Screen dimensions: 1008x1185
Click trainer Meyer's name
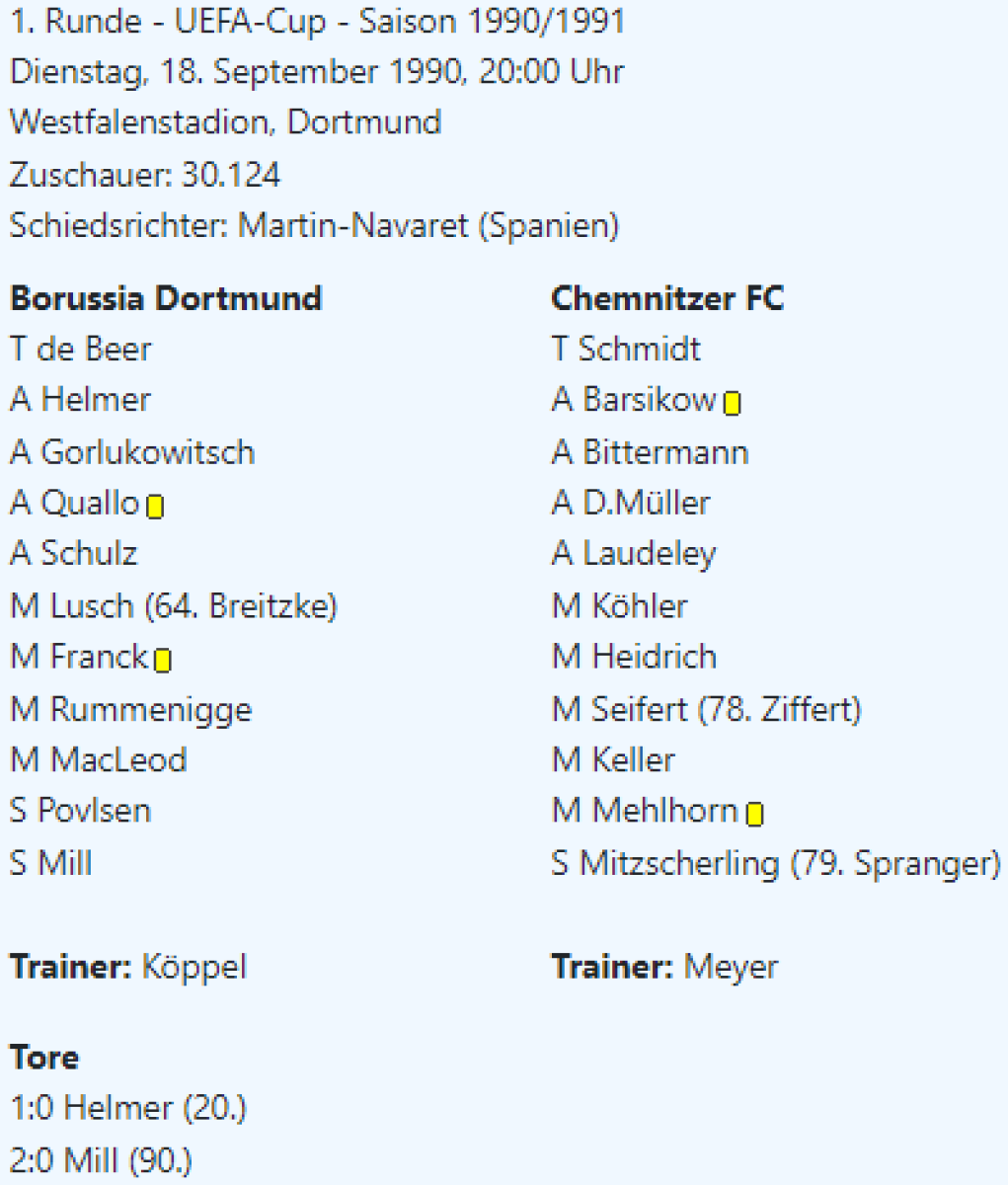tap(731, 967)
